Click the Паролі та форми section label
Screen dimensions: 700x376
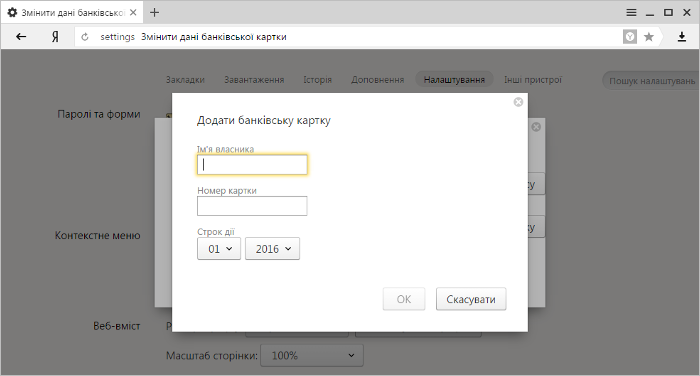tap(99, 114)
